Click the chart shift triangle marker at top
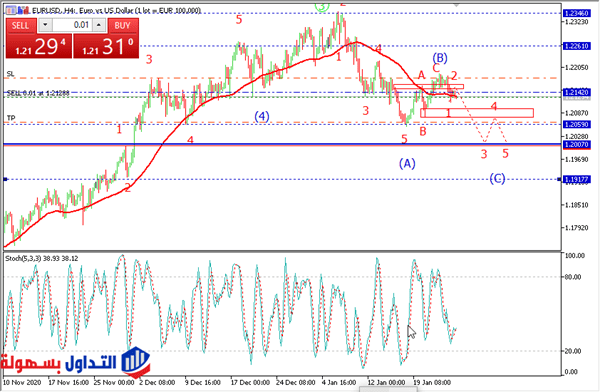Viewport: 600px width, 392px height. 456,5
